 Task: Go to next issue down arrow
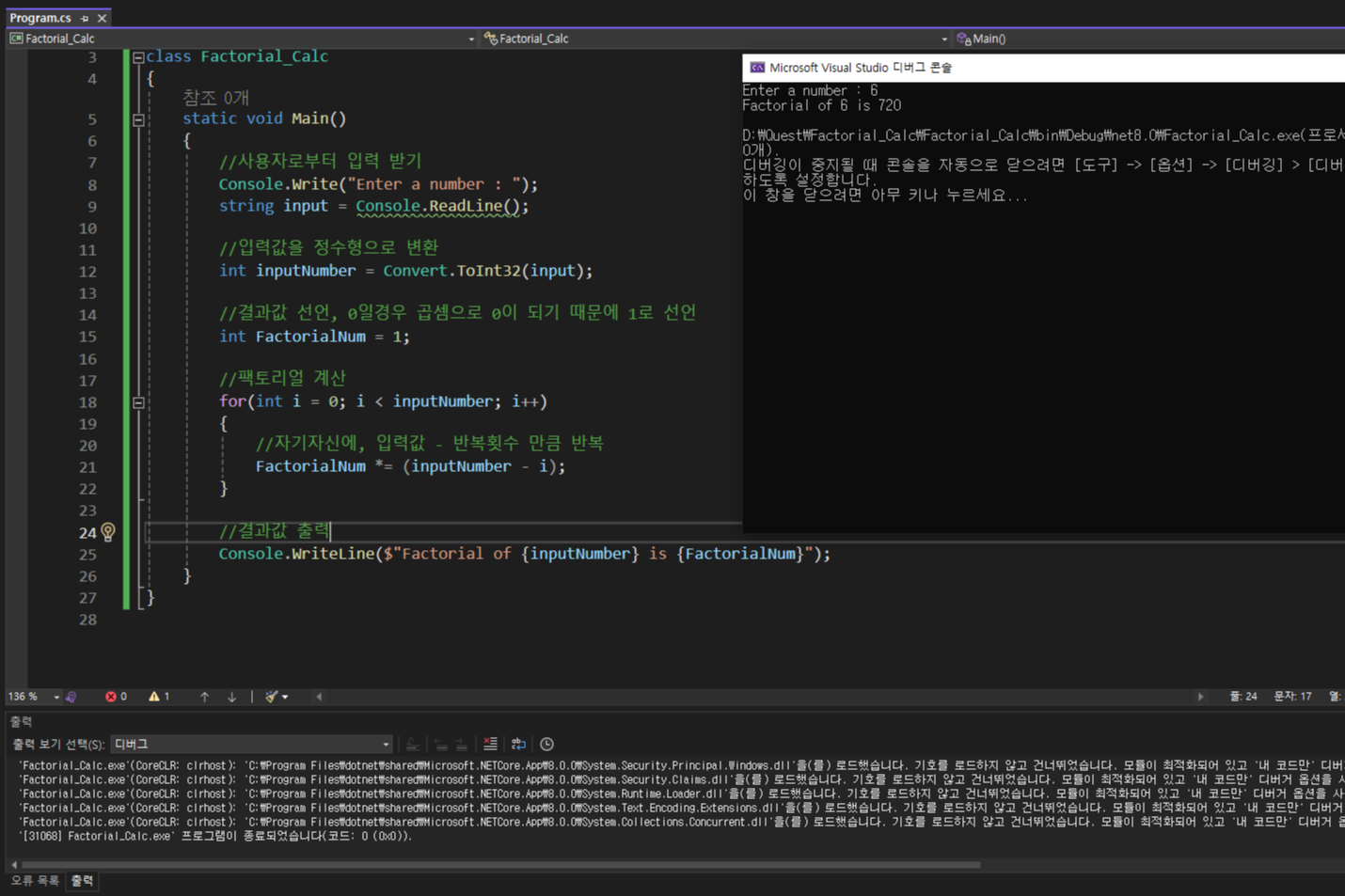231,697
